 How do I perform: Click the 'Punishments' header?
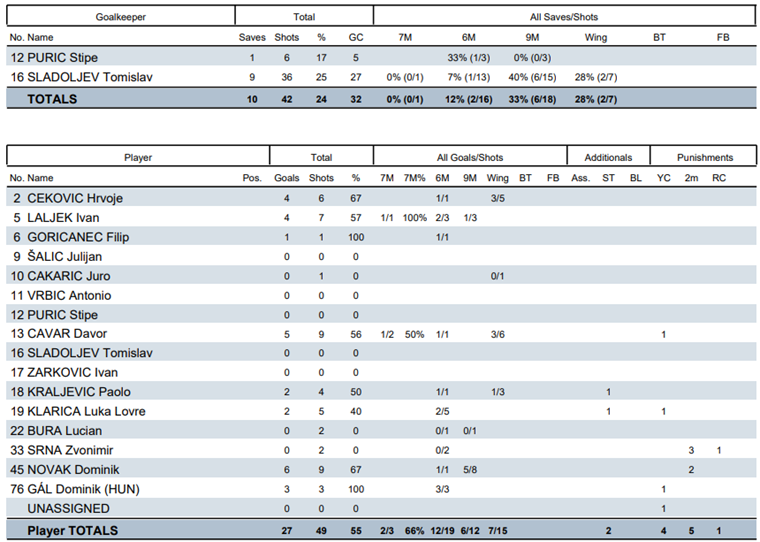[705, 158]
